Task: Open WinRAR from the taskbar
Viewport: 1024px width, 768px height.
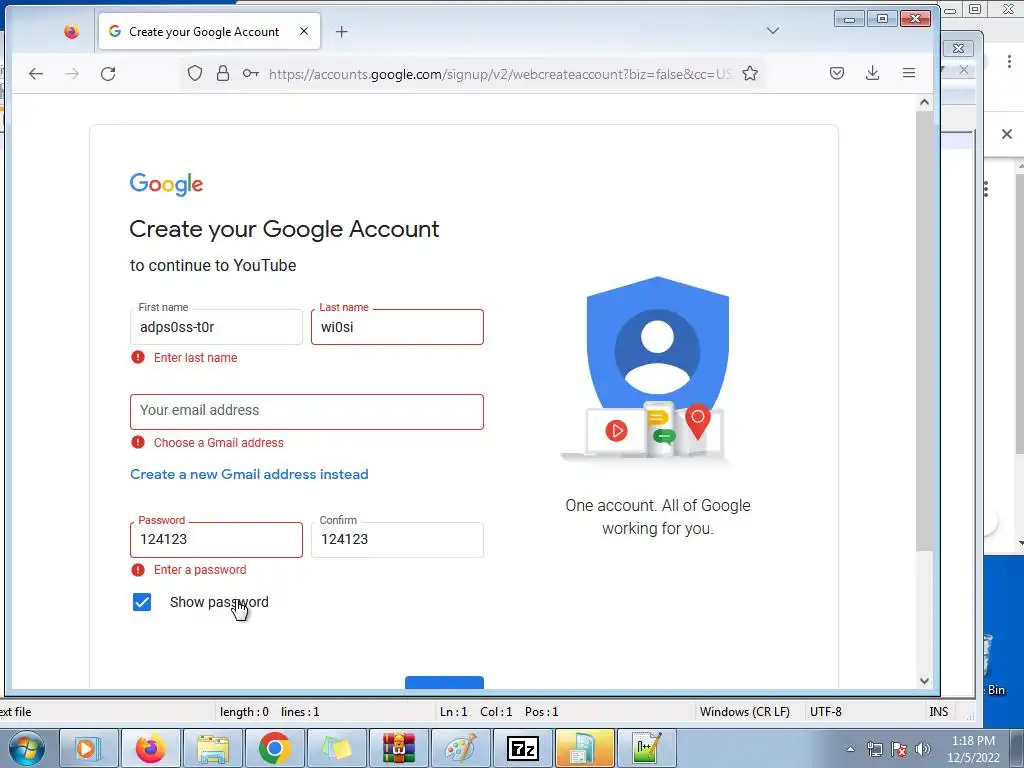Action: (x=398, y=748)
